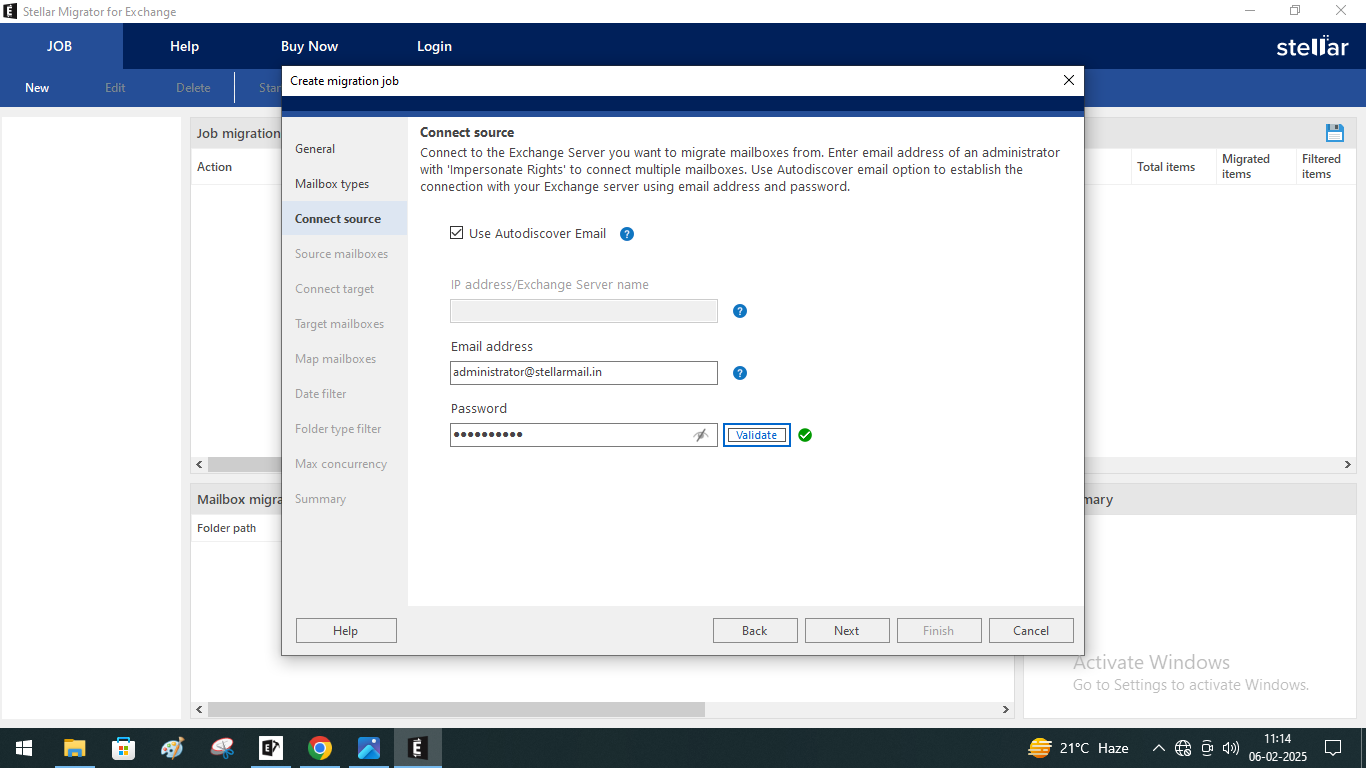Click the volume icon in system tray
This screenshot has width=1366, height=768.
point(1231,748)
